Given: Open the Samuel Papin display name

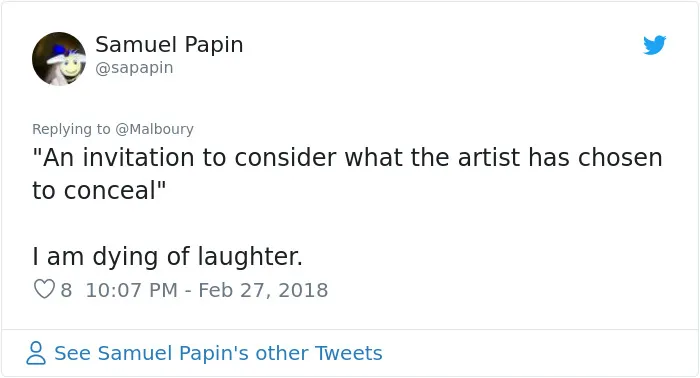Looking at the screenshot, I should tap(169, 45).
